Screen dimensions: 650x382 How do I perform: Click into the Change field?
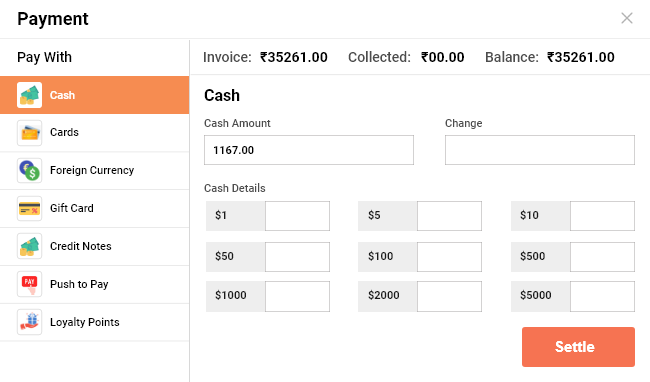click(540, 150)
